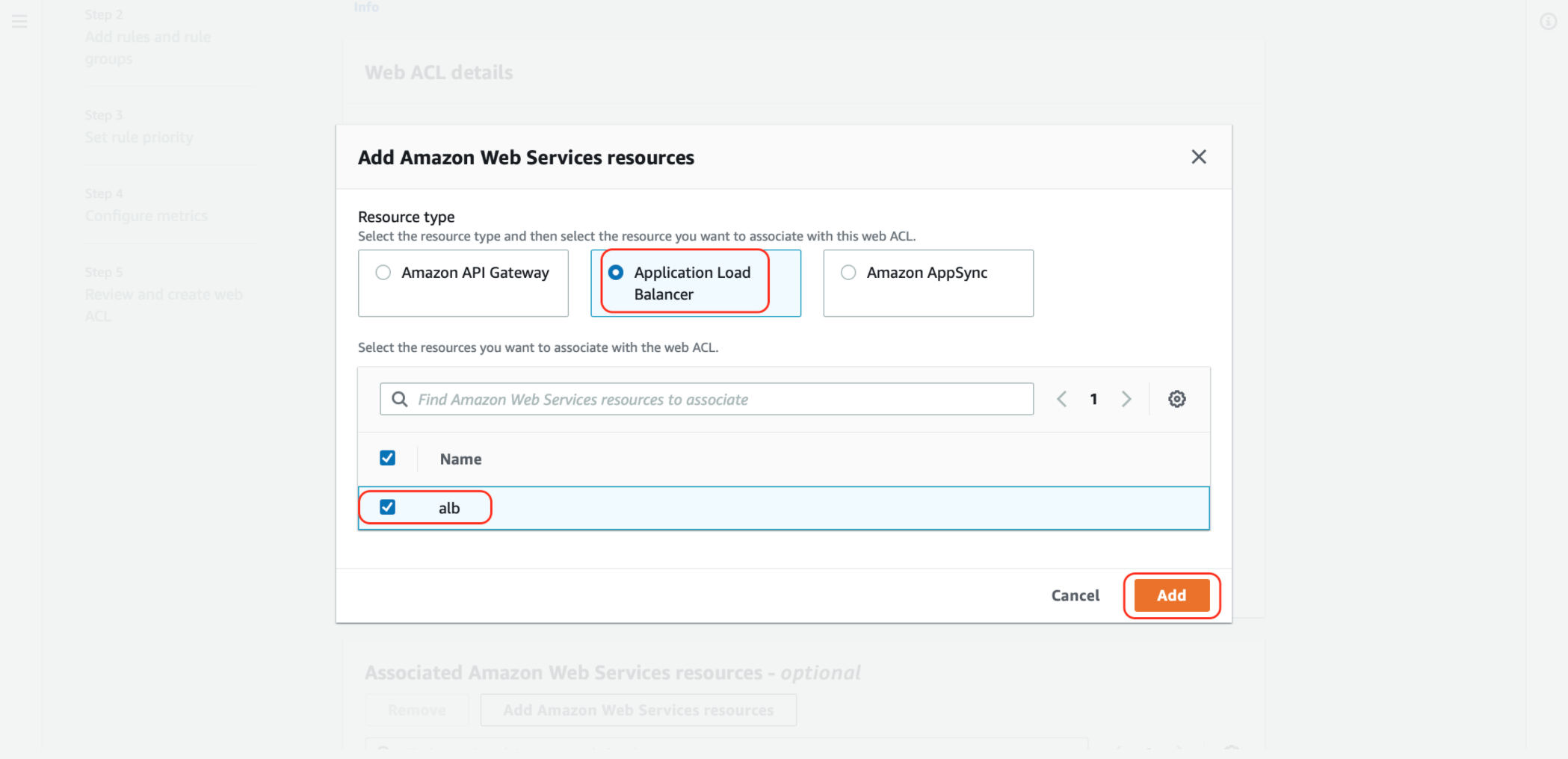Open table preferences gear icon
Viewport: 1568px width, 759px height.
tap(1176, 399)
